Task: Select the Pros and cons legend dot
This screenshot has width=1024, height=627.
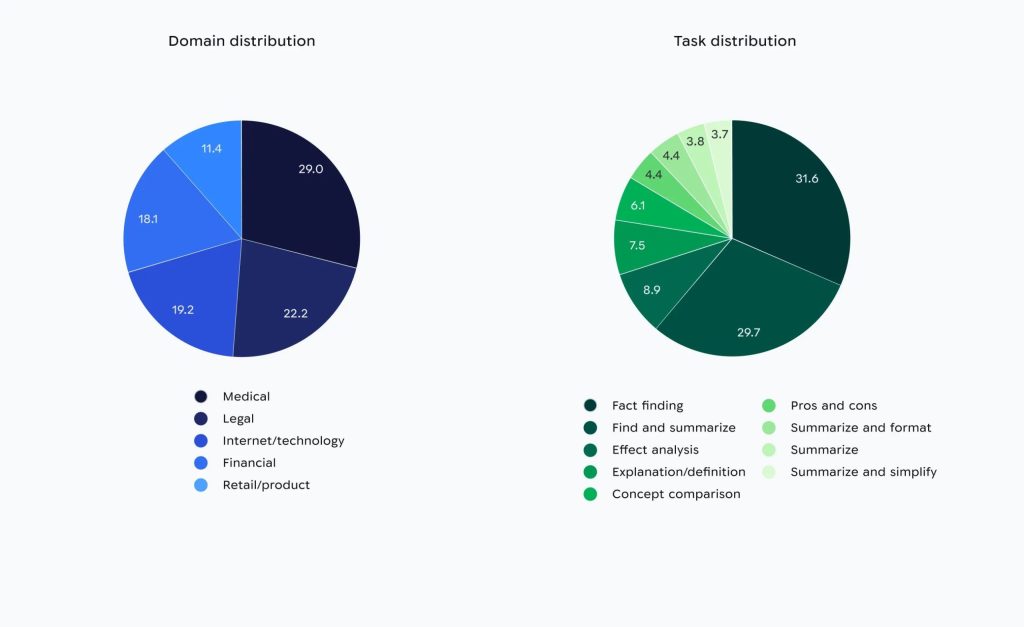Action: 769,406
